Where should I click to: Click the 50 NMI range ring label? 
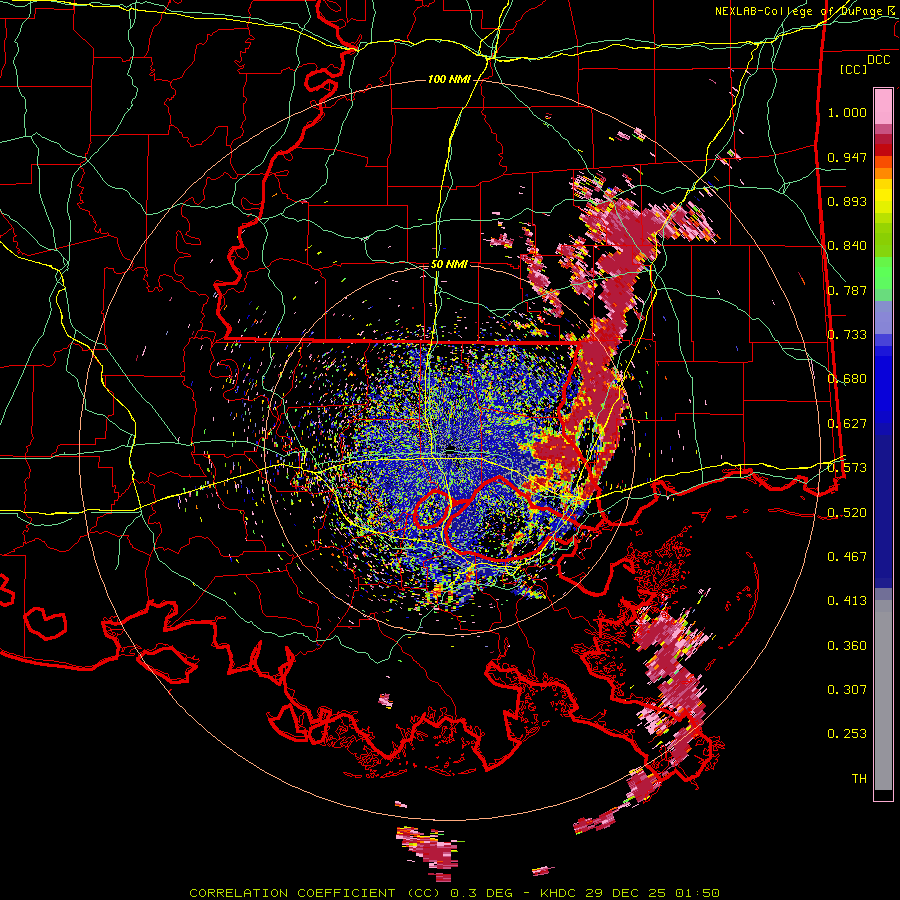coord(449,265)
